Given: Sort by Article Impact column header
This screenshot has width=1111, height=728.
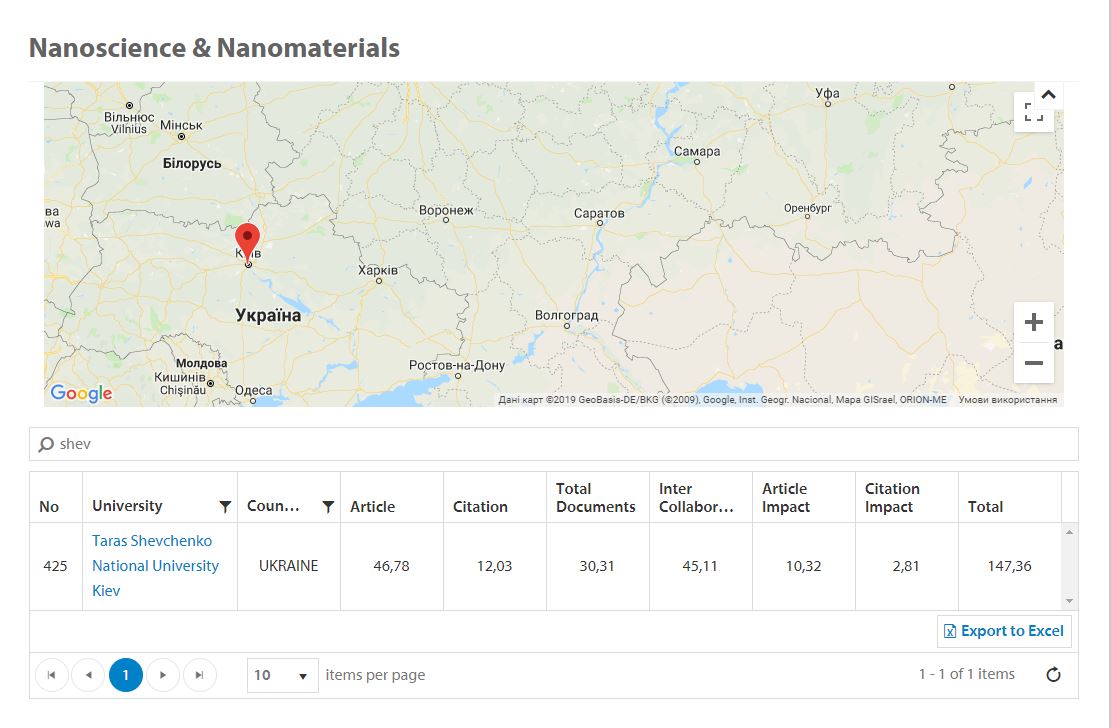Looking at the screenshot, I should 786,498.
